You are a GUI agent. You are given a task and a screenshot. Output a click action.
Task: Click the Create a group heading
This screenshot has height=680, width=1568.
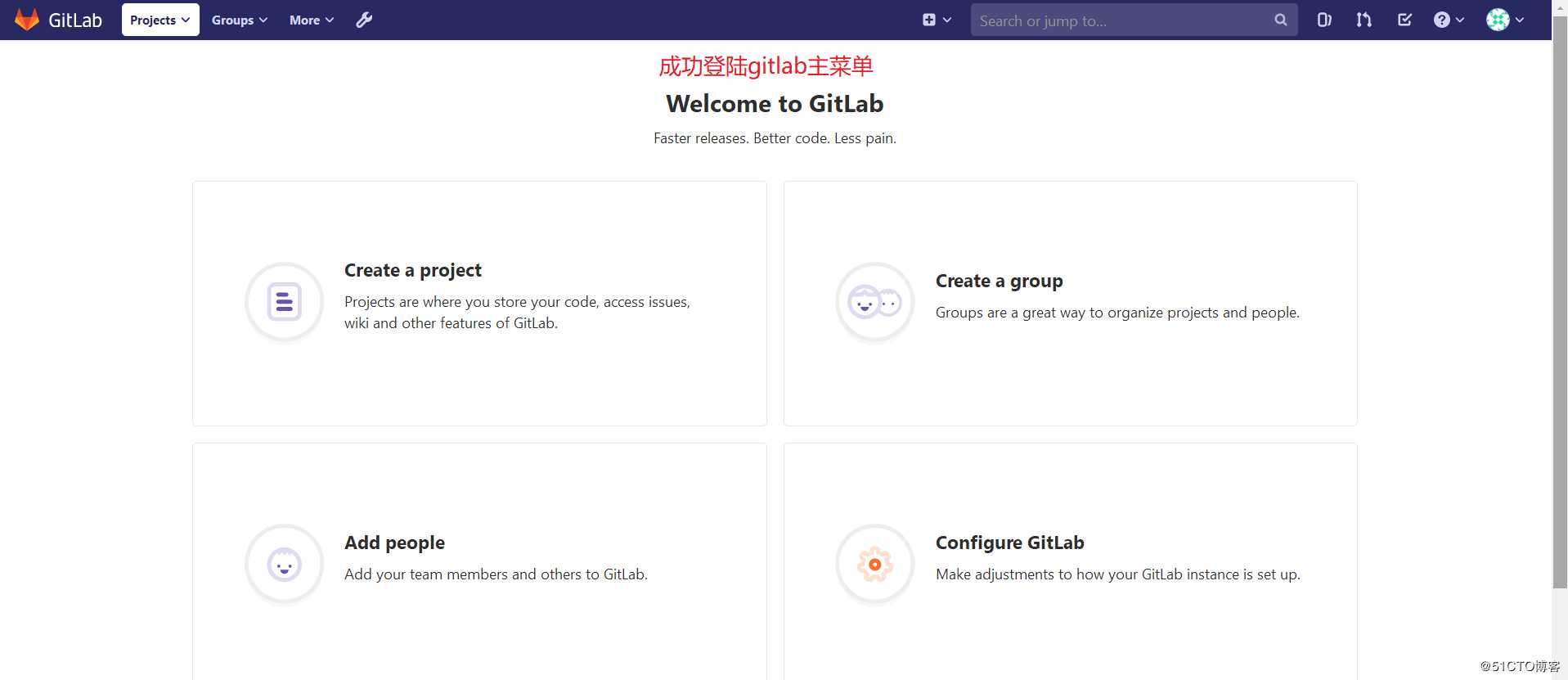click(1000, 281)
